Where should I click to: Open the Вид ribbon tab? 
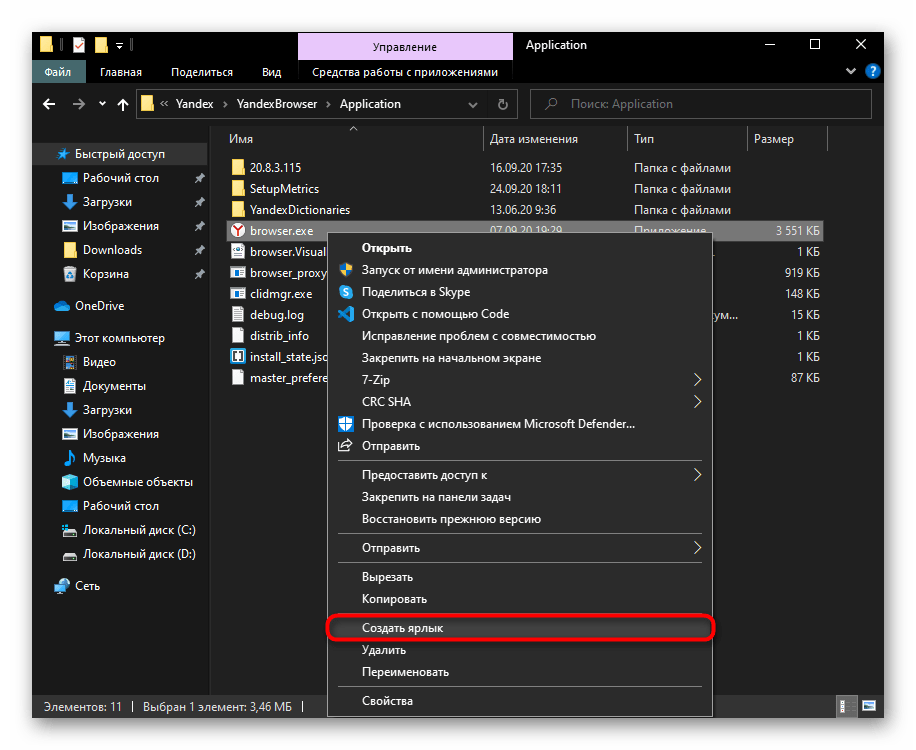[271, 72]
